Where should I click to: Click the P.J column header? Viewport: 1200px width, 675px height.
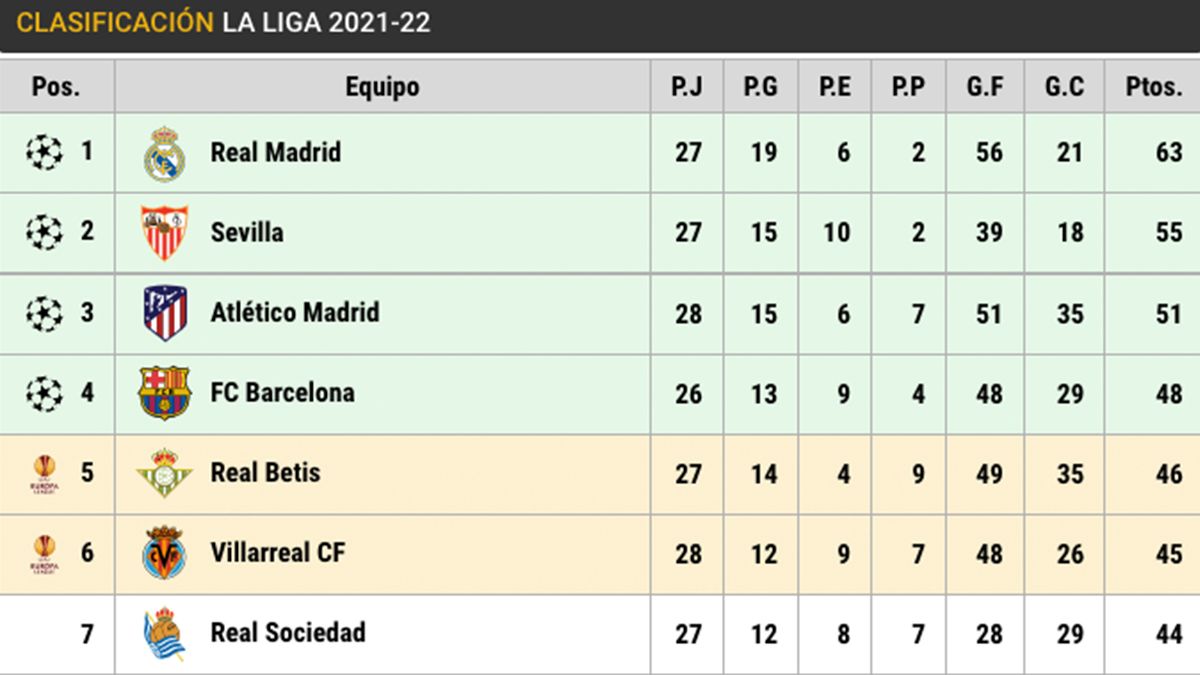tap(687, 87)
